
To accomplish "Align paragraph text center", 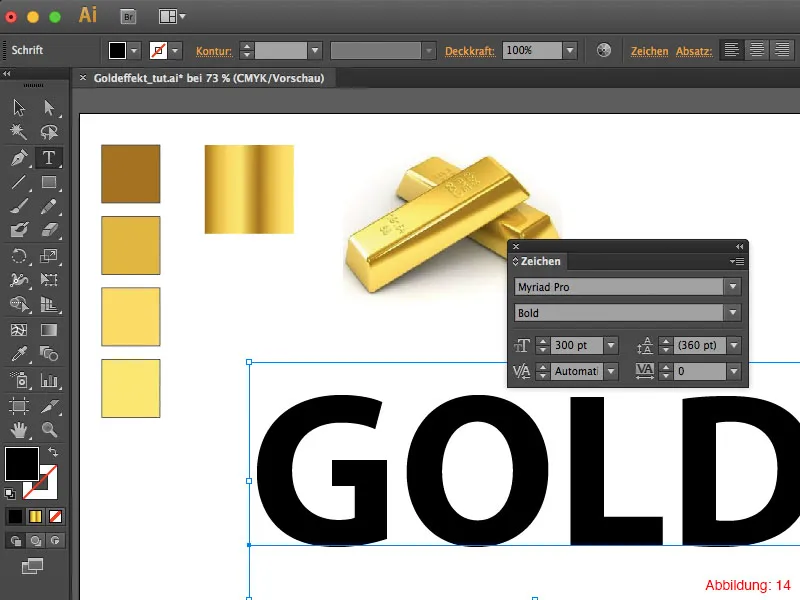I will point(757,50).
